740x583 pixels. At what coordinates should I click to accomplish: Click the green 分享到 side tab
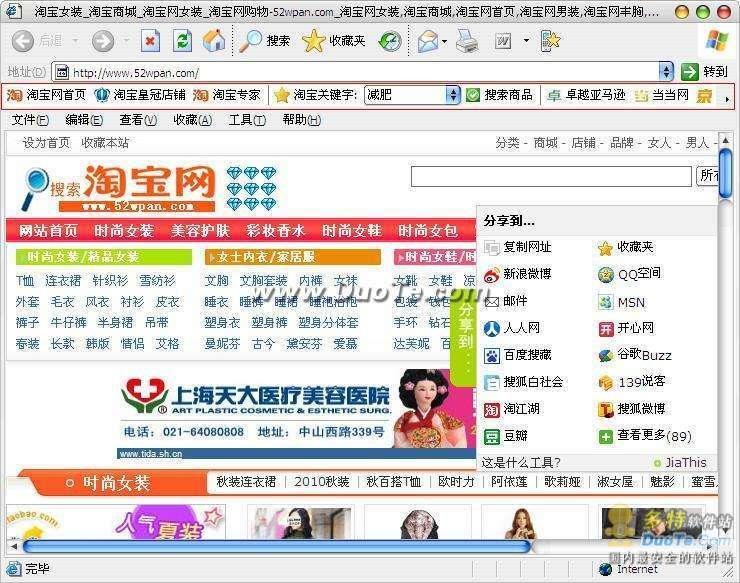[464, 339]
